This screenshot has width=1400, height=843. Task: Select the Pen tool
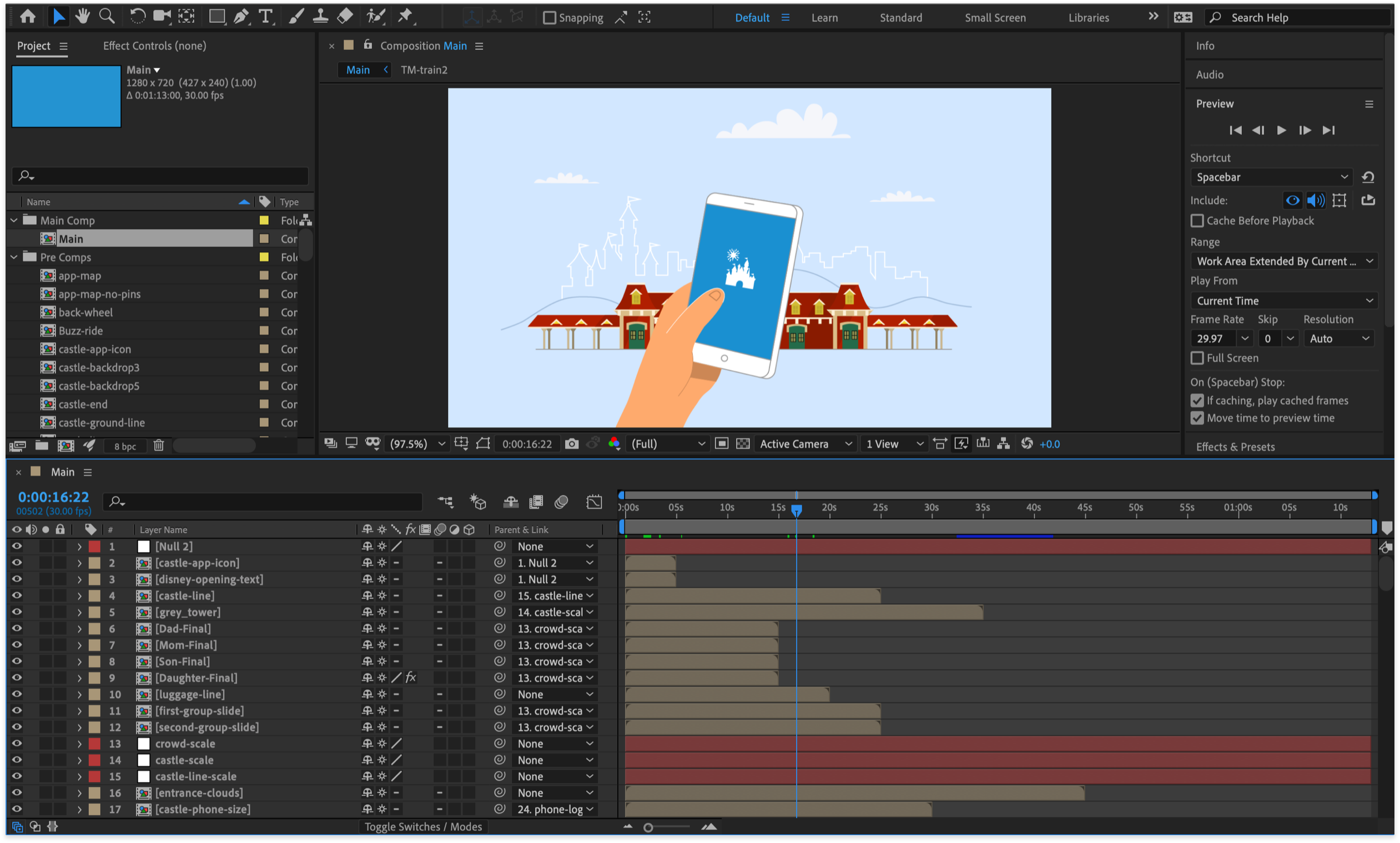[x=241, y=17]
